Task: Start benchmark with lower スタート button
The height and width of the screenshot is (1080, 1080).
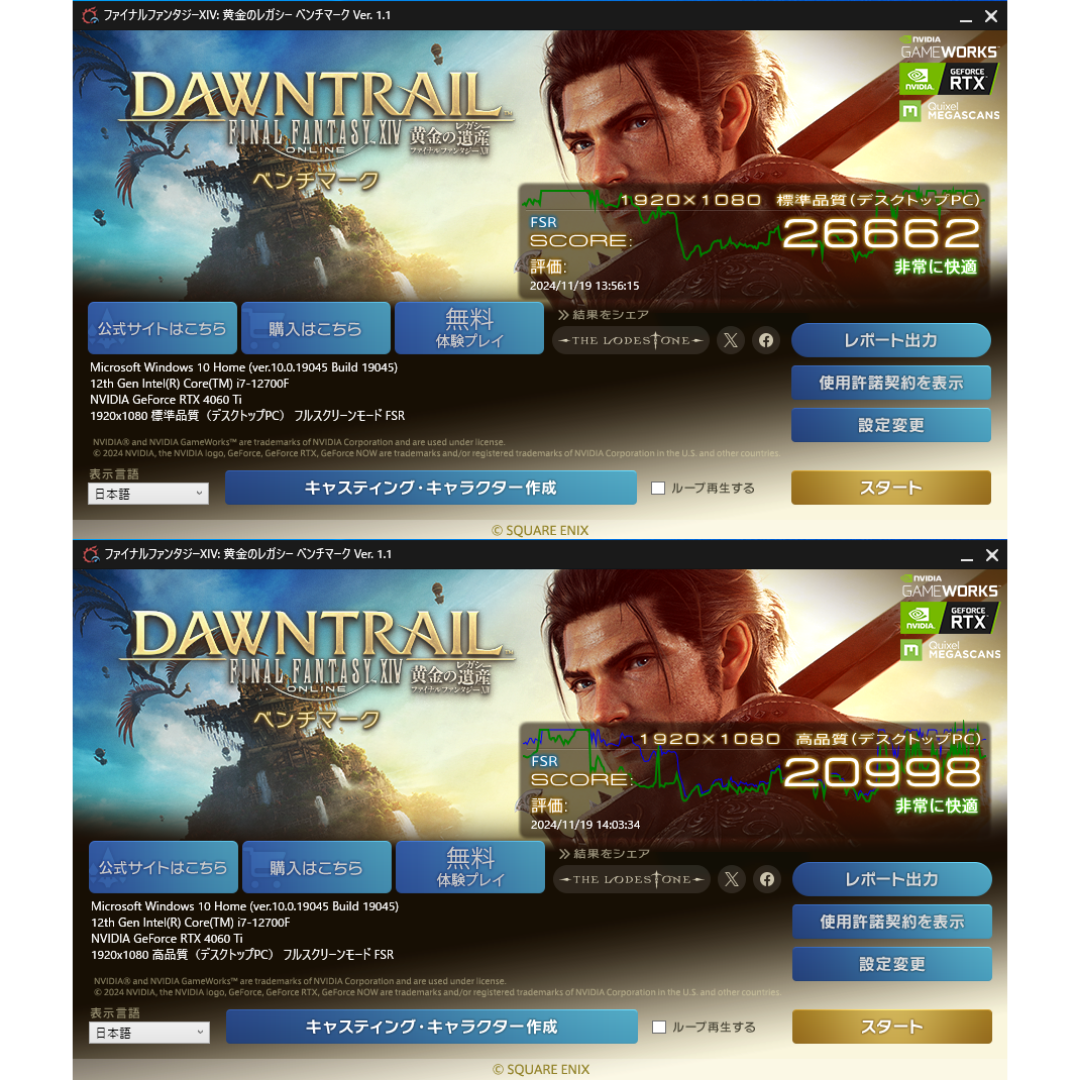Action: coord(892,1027)
